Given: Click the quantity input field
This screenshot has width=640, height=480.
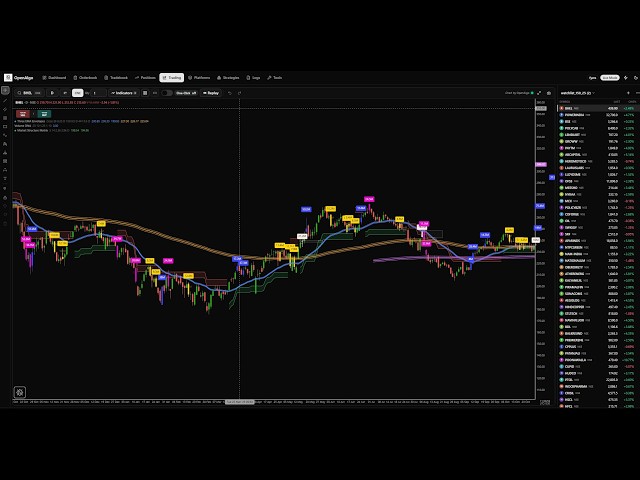Looking at the screenshot, I should [x=99, y=93].
